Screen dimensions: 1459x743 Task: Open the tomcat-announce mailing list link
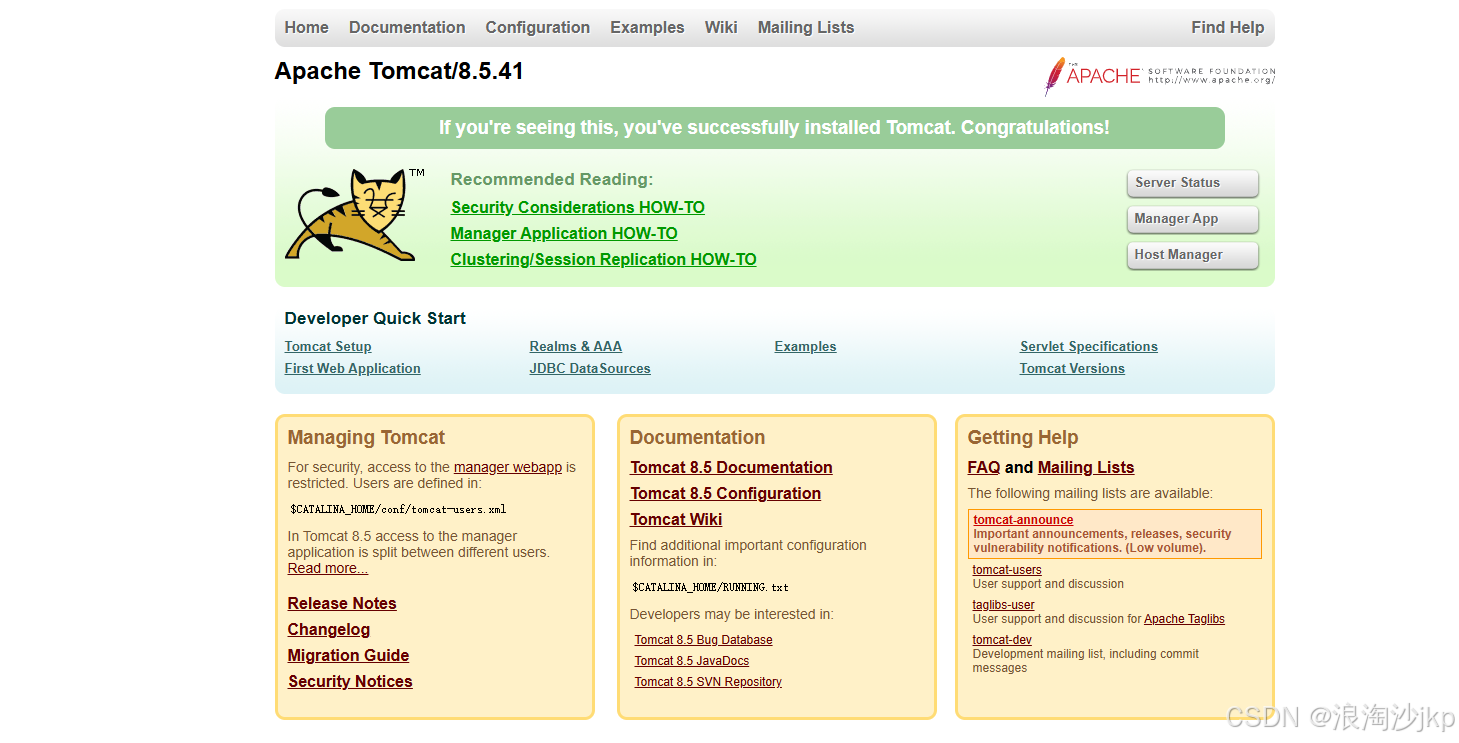pos(1023,520)
